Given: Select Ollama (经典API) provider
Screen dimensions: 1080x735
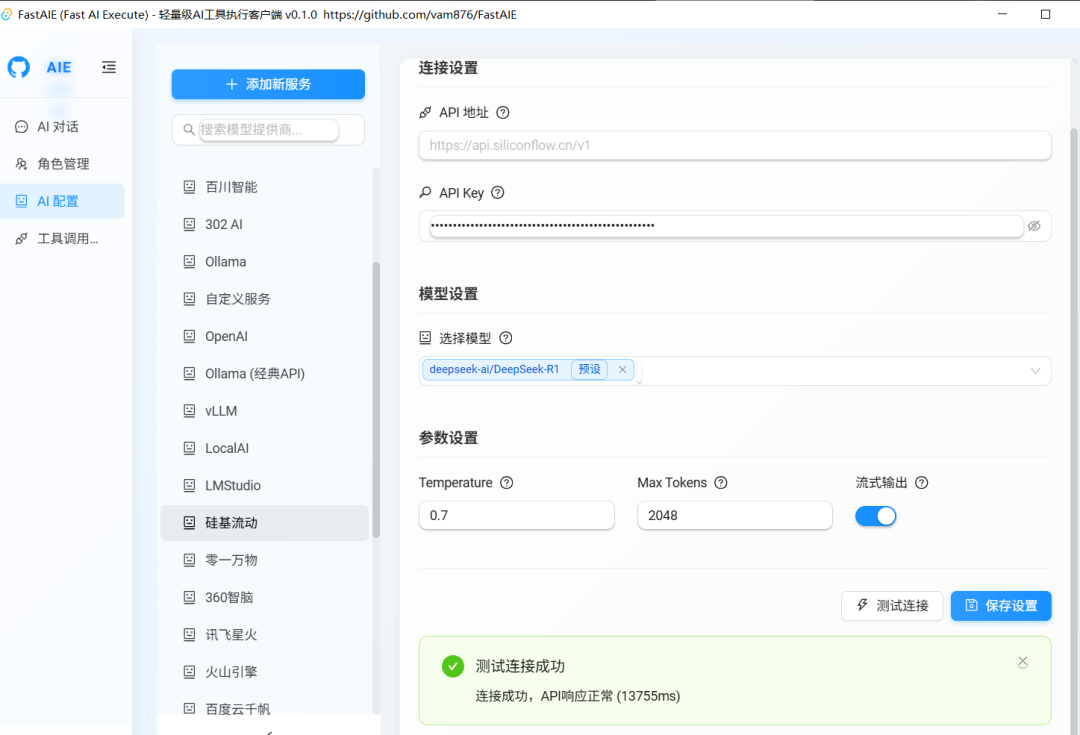Looking at the screenshot, I should (x=264, y=373).
